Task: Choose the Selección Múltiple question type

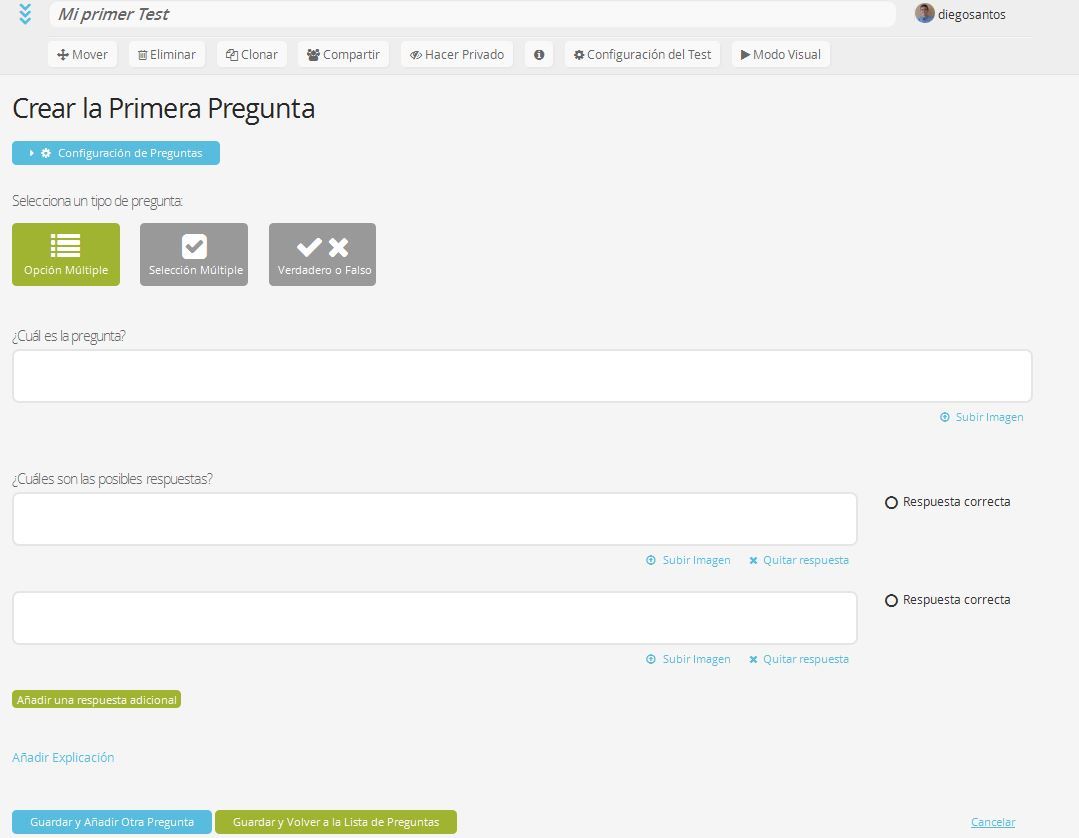Action: (194, 254)
